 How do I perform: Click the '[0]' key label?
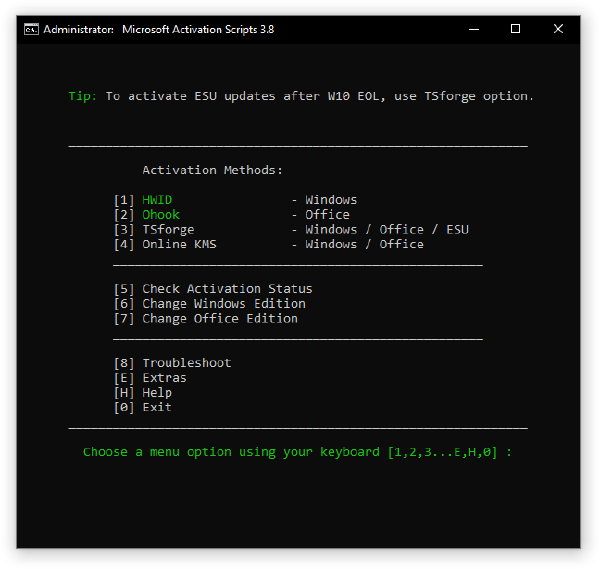[124, 408]
